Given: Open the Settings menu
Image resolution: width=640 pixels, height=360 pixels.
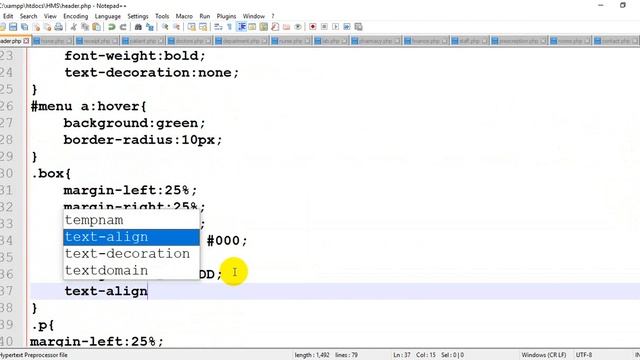Looking at the screenshot, I should coord(138,16).
